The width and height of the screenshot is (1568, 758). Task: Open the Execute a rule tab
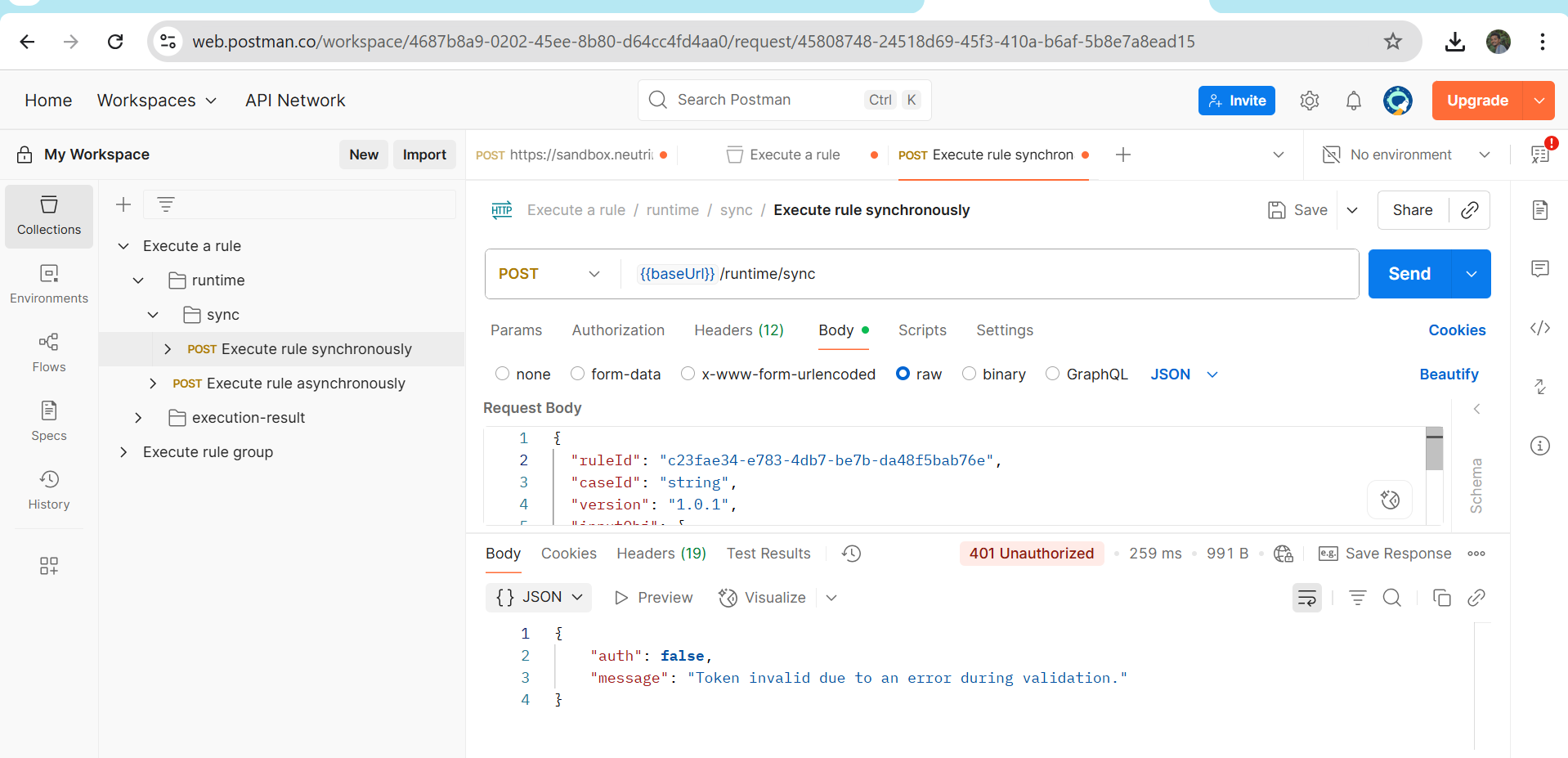(x=795, y=155)
